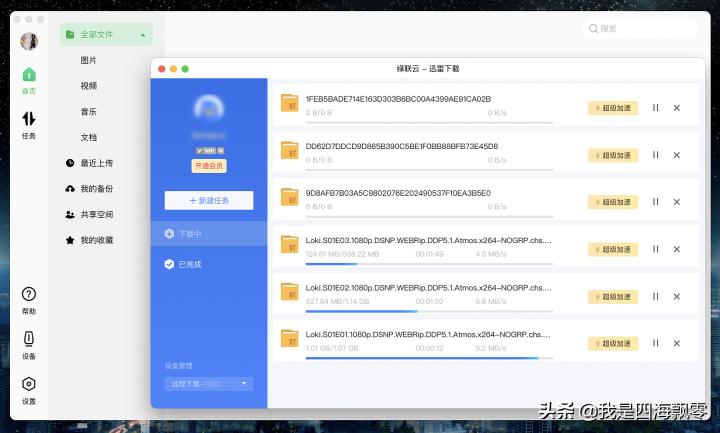Click the Loki.S01E03 progress bar

tap(429, 264)
